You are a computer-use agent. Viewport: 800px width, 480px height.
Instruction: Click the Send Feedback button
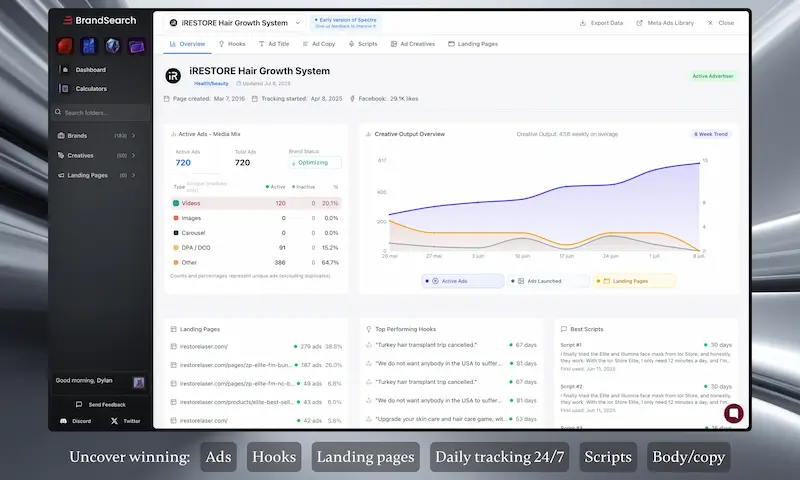101,404
